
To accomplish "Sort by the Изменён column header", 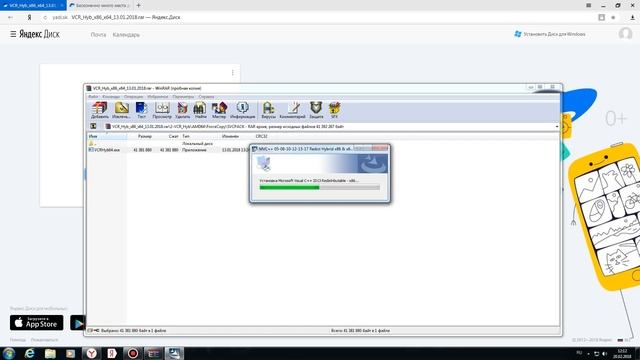I will 237,136.
